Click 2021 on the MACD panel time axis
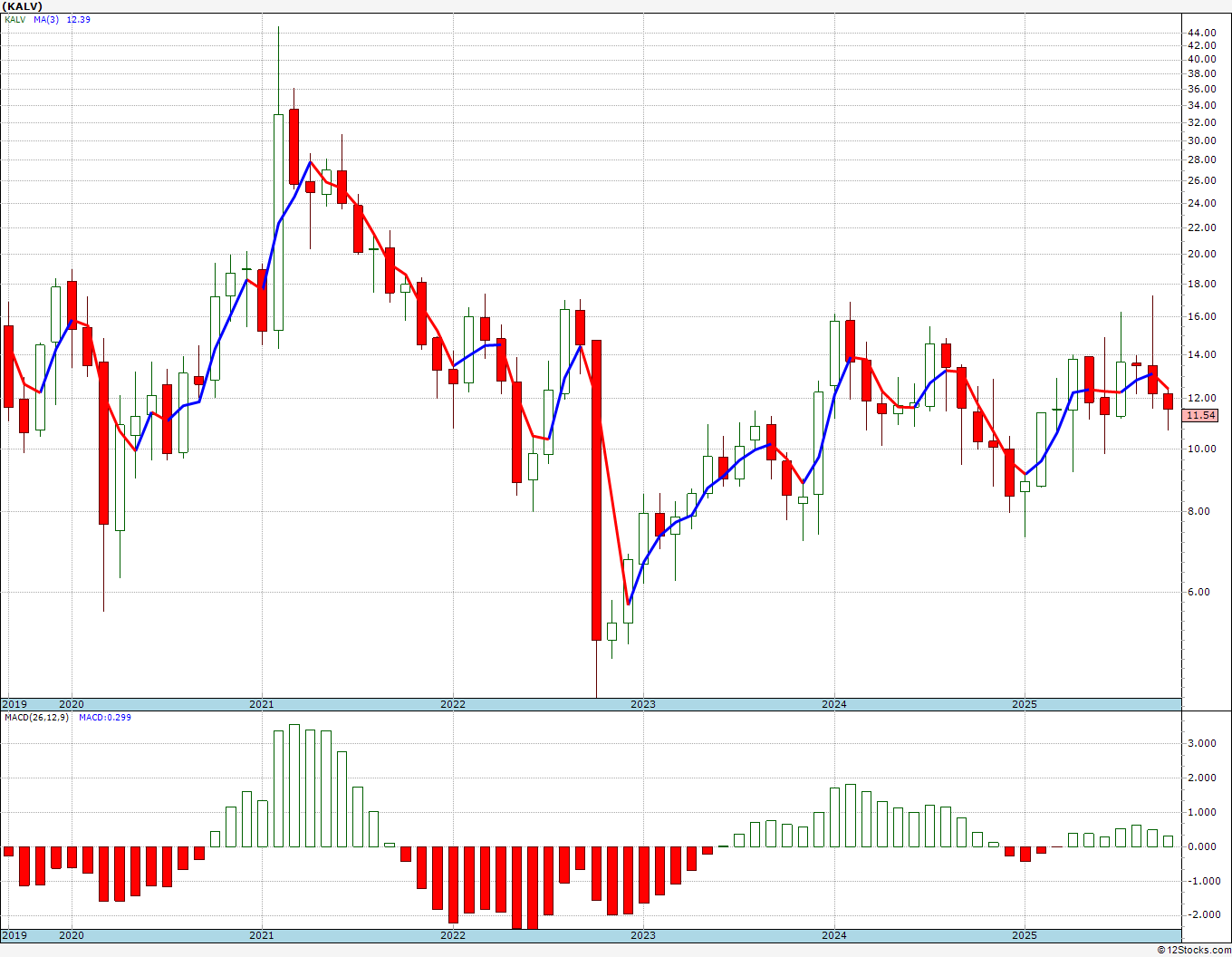This screenshot has height=957, width=1232. (x=262, y=935)
